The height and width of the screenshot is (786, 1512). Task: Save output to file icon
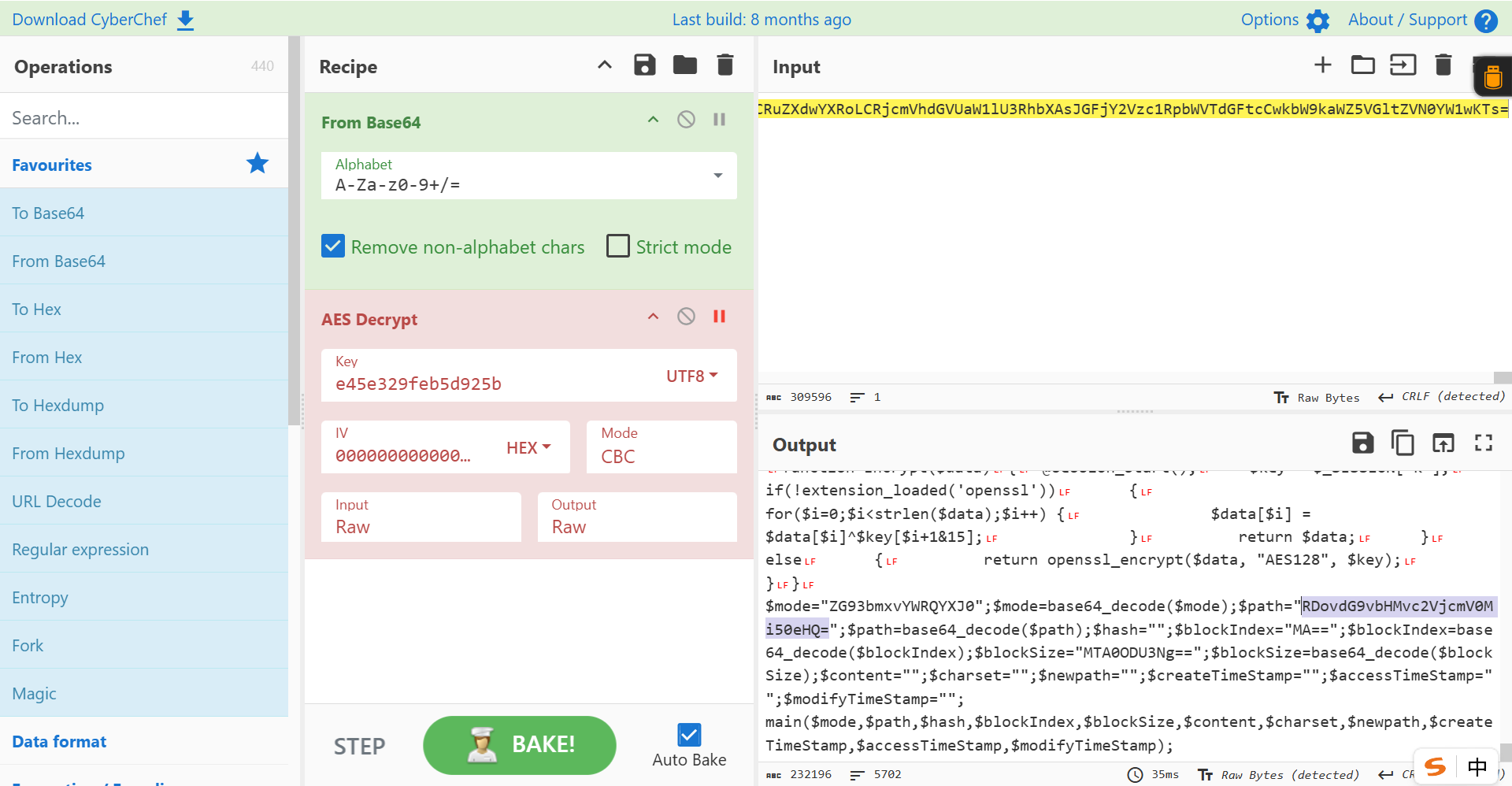click(1363, 443)
